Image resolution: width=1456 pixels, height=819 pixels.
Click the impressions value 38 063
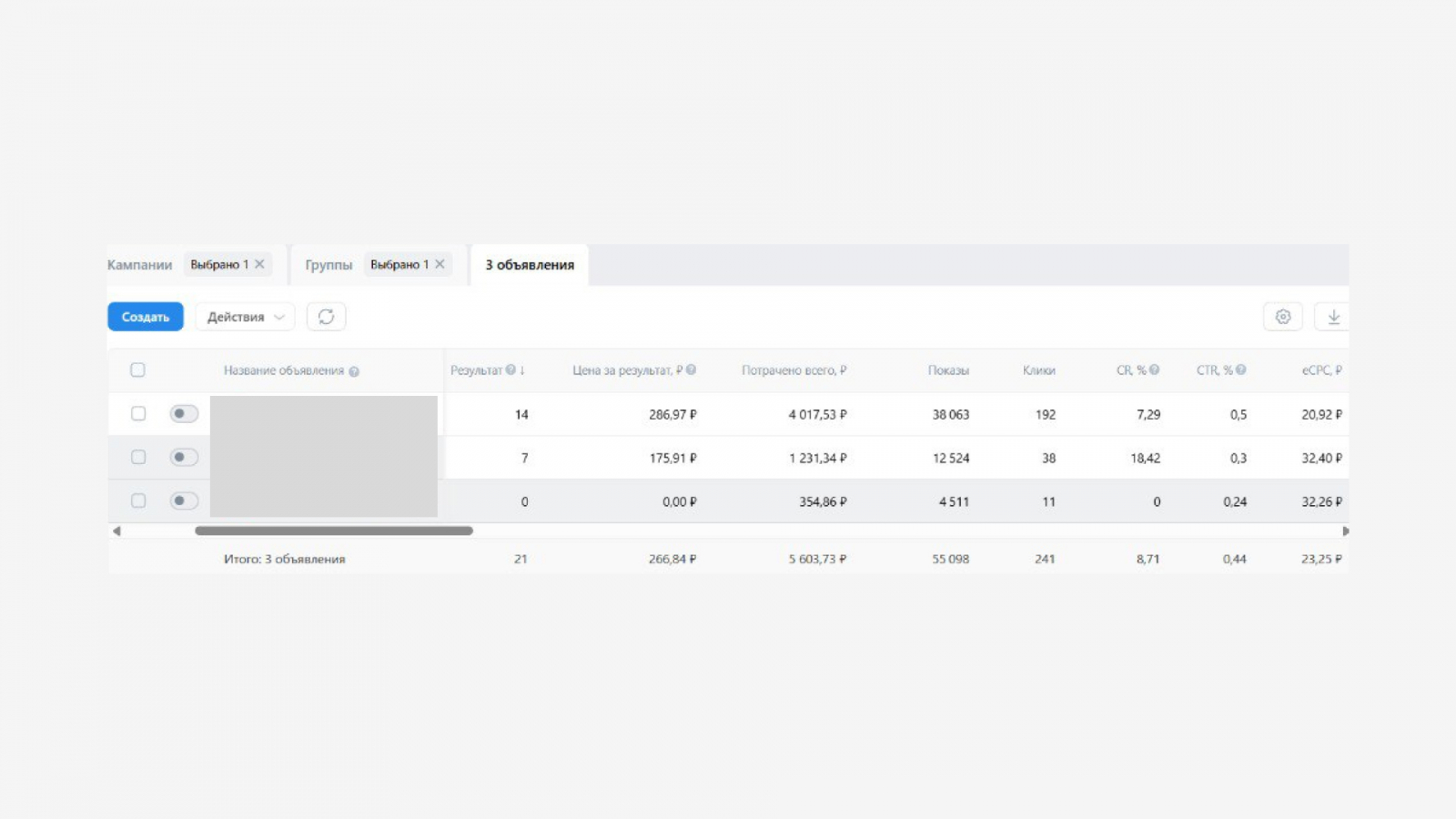[x=950, y=414]
